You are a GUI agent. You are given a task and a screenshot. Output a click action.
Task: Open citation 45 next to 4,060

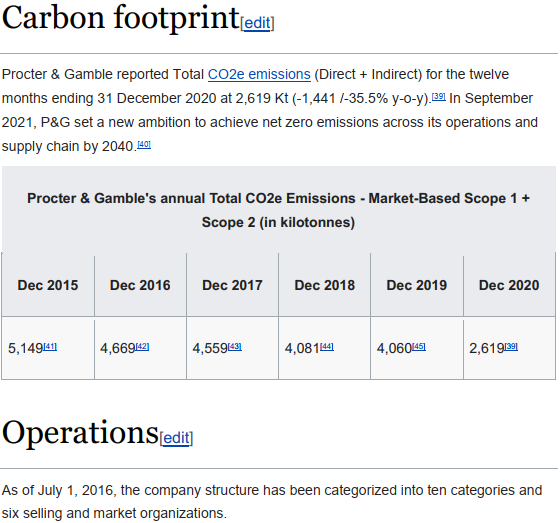click(x=419, y=347)
